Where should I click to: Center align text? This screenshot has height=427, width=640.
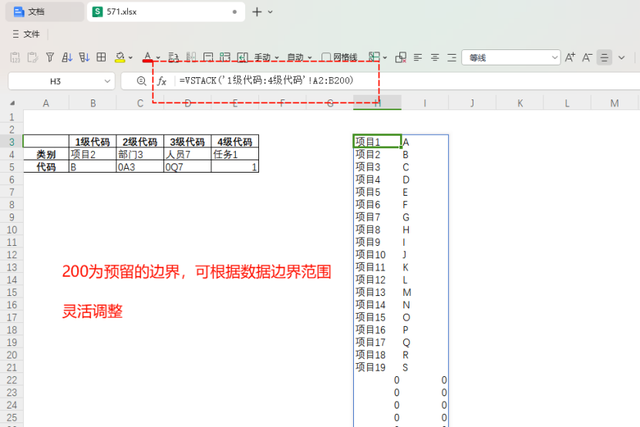click(435, 58)
